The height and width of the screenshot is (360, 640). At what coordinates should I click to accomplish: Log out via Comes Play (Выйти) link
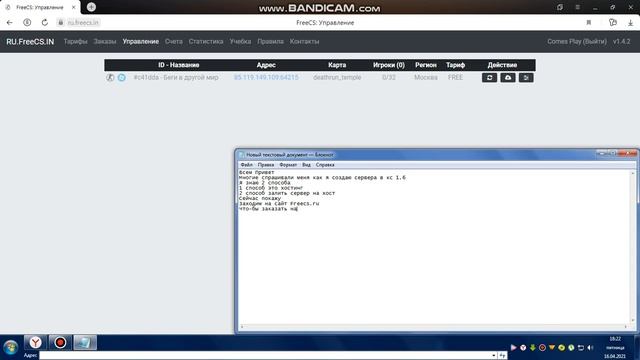577,41
